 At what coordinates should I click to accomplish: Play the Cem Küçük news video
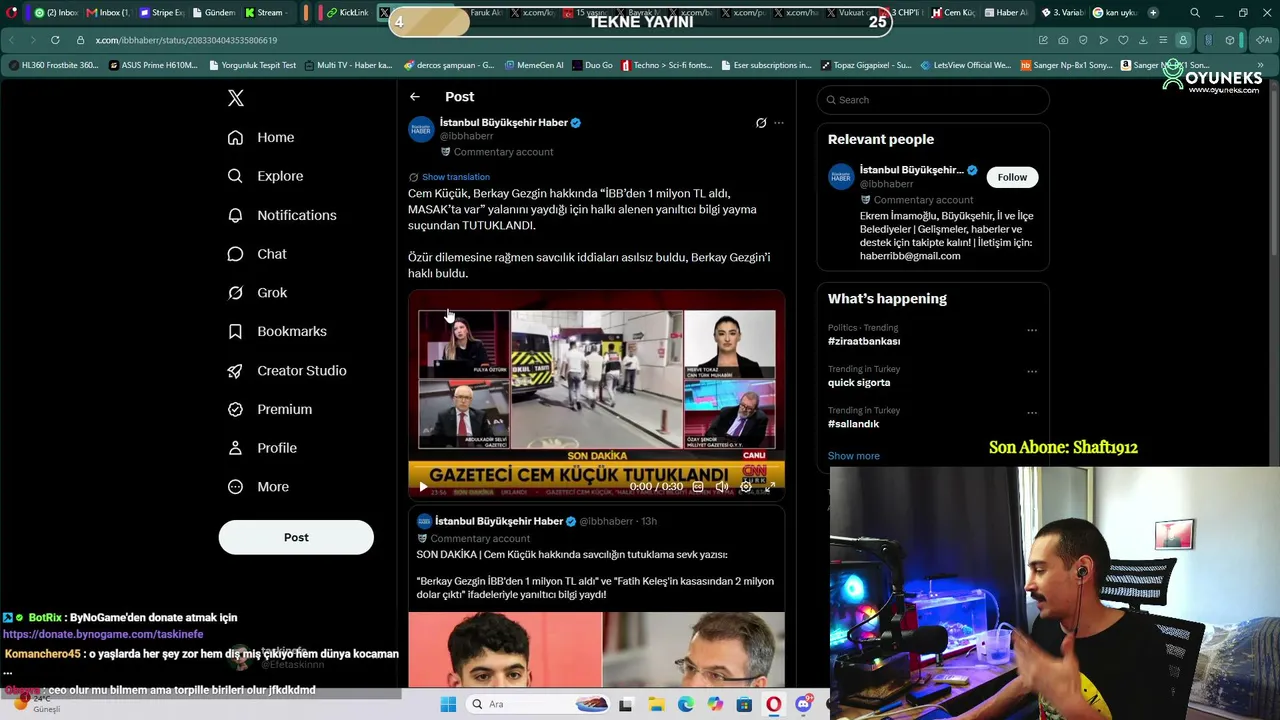coord(423,487)
